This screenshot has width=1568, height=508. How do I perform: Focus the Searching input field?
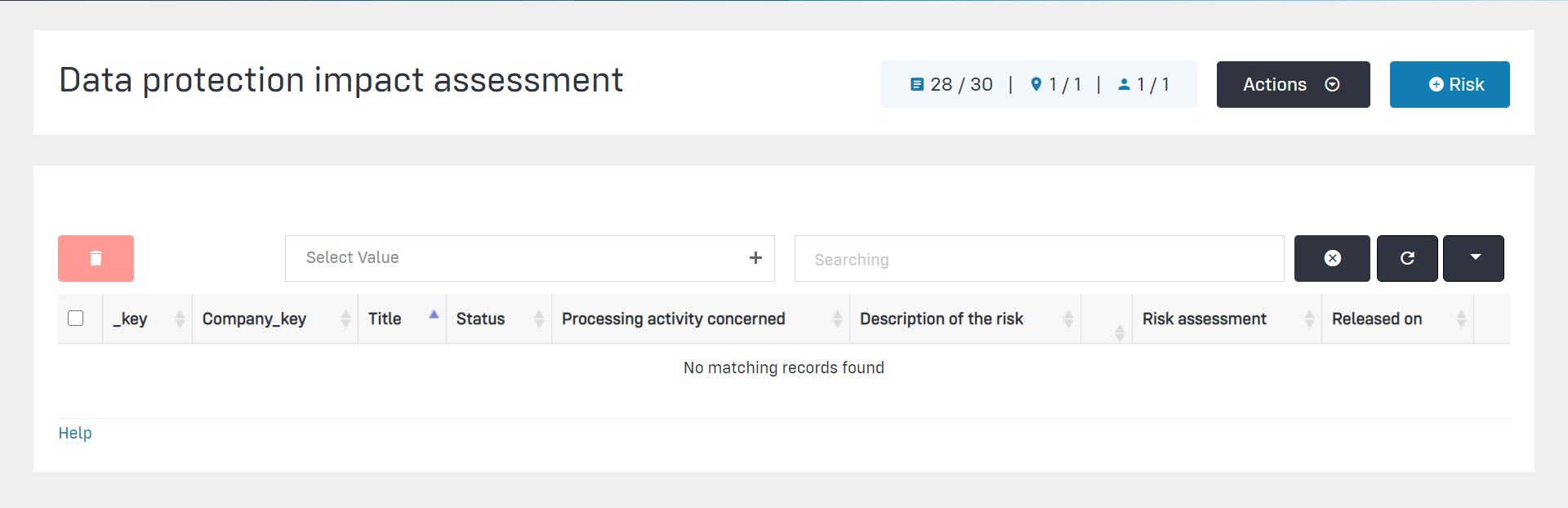pyautogui.click(x=1039, y=259)
